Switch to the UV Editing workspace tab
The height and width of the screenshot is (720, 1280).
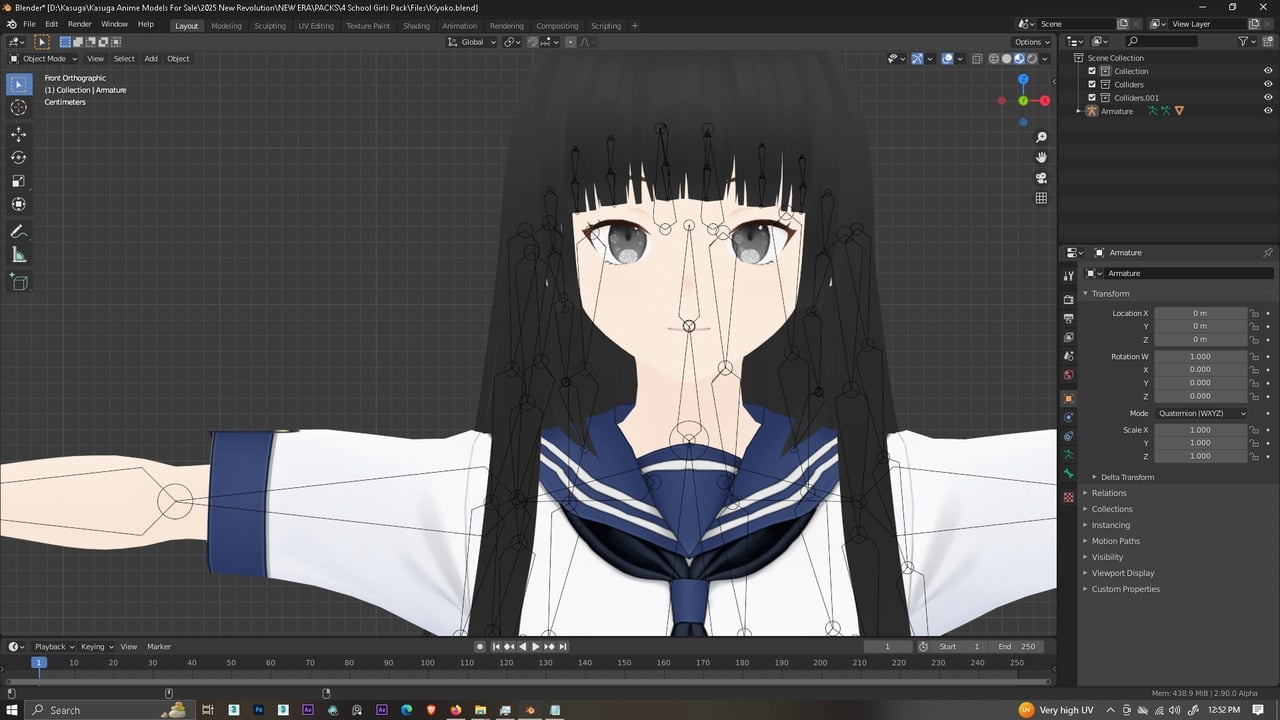316,26
